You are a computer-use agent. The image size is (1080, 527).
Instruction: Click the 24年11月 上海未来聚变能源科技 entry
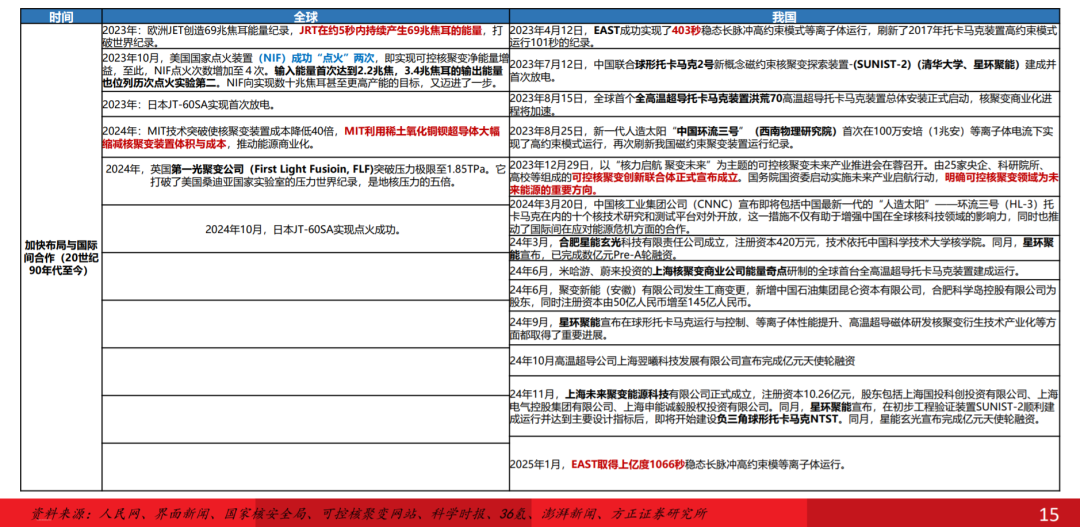pos(784,406)
